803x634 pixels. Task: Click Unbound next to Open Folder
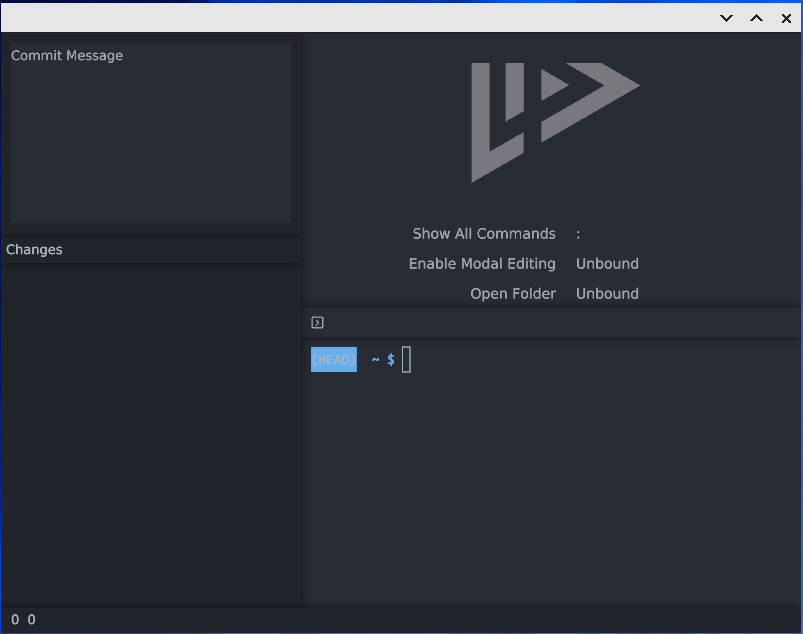pyautogui.click(x=607, y=293)
